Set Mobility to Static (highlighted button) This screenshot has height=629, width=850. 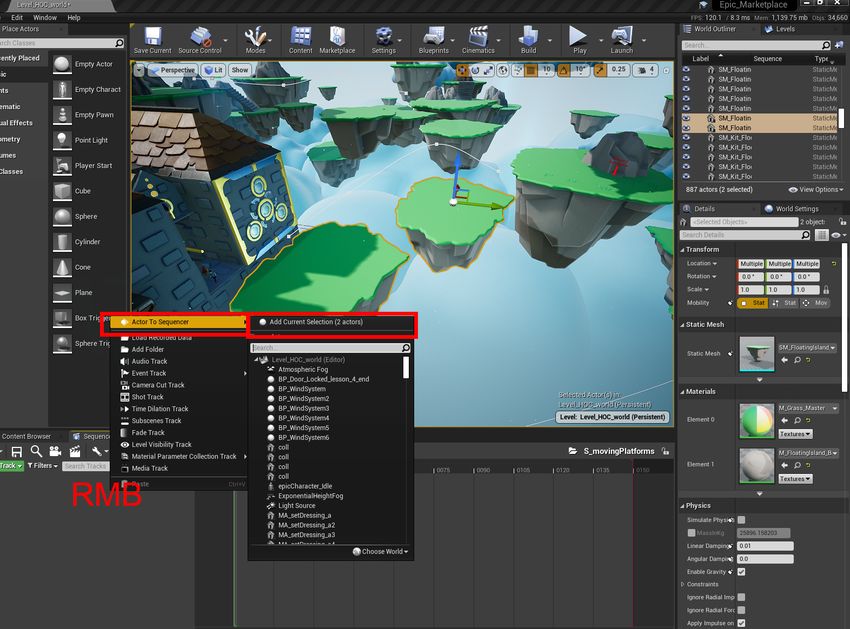pyautogui.click(x=754, y=303)
